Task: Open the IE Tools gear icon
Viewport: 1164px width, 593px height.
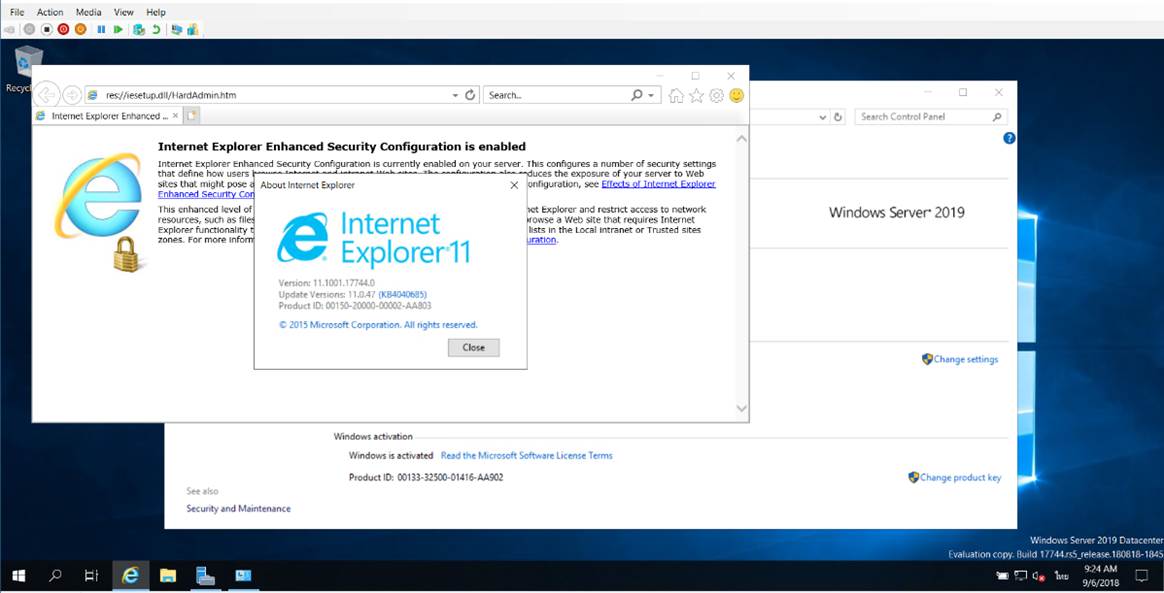Action: click(716, 95)
